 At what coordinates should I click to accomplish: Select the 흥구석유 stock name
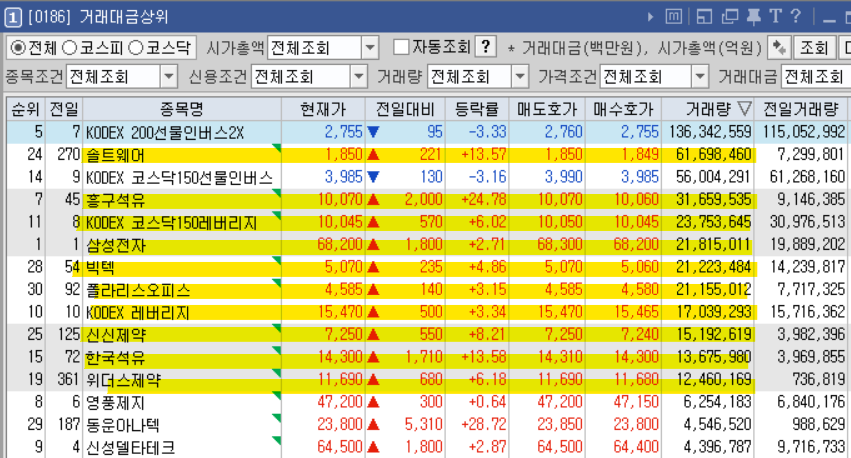(115, 200)
